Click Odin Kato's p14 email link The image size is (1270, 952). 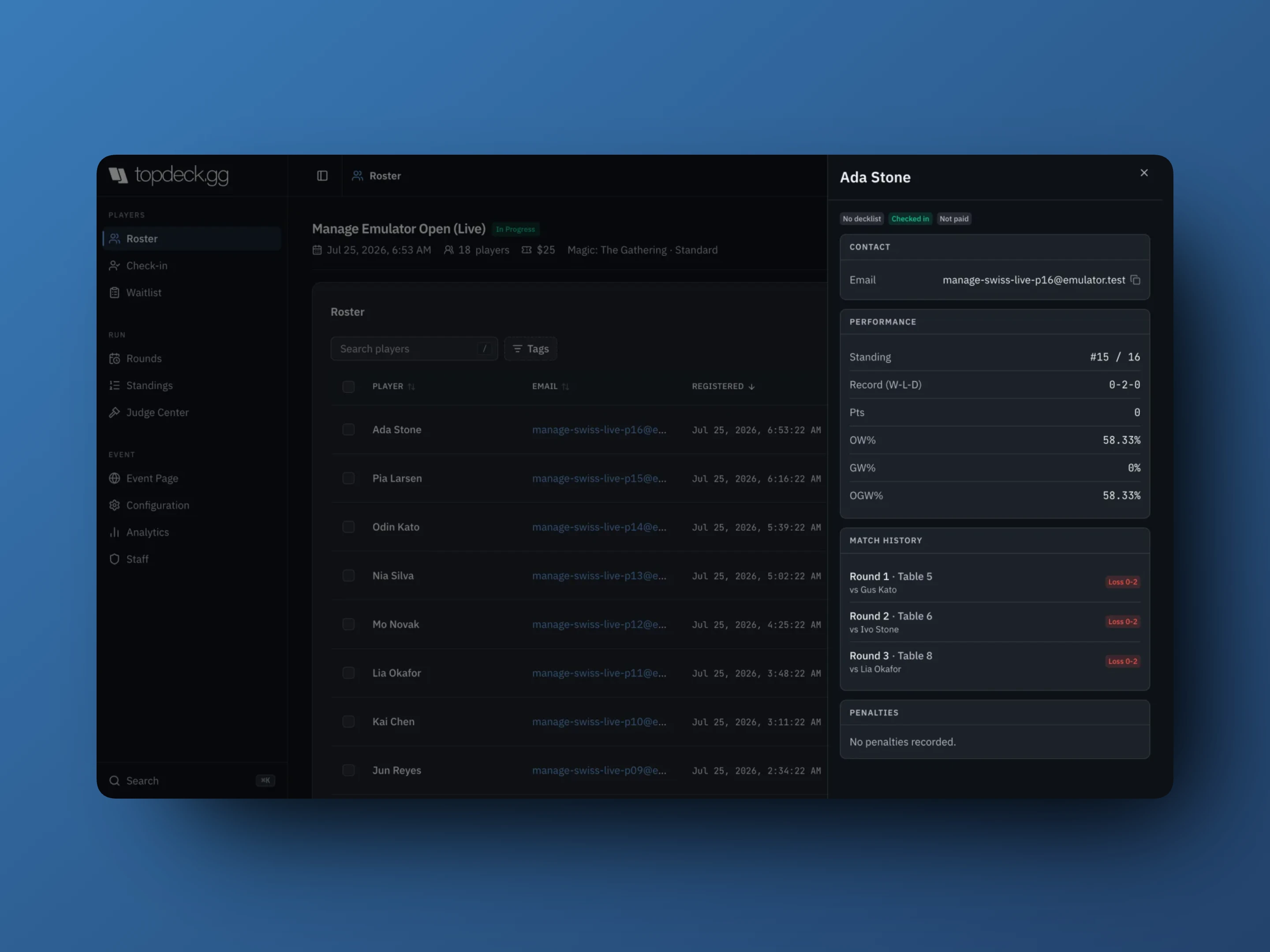pos(599,528)
